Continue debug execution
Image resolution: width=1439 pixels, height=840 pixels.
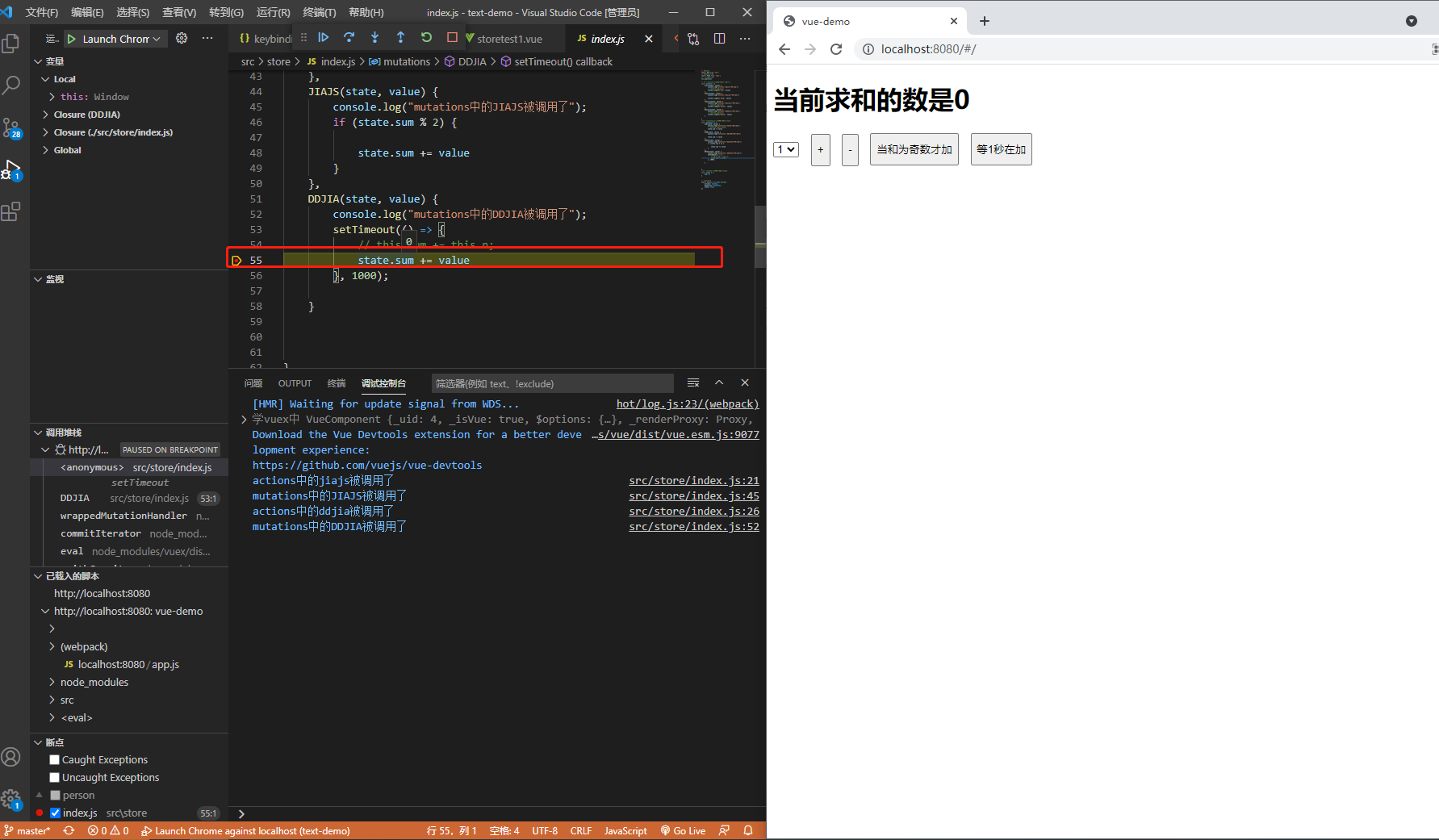pos(324,37)
